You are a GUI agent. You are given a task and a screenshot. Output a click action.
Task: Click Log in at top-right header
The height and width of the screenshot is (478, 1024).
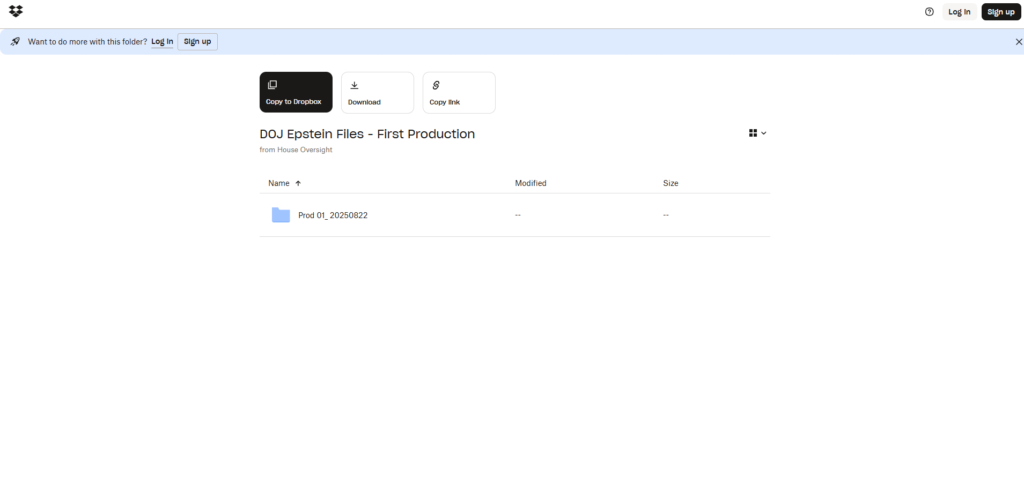click(x=959, y=12)
